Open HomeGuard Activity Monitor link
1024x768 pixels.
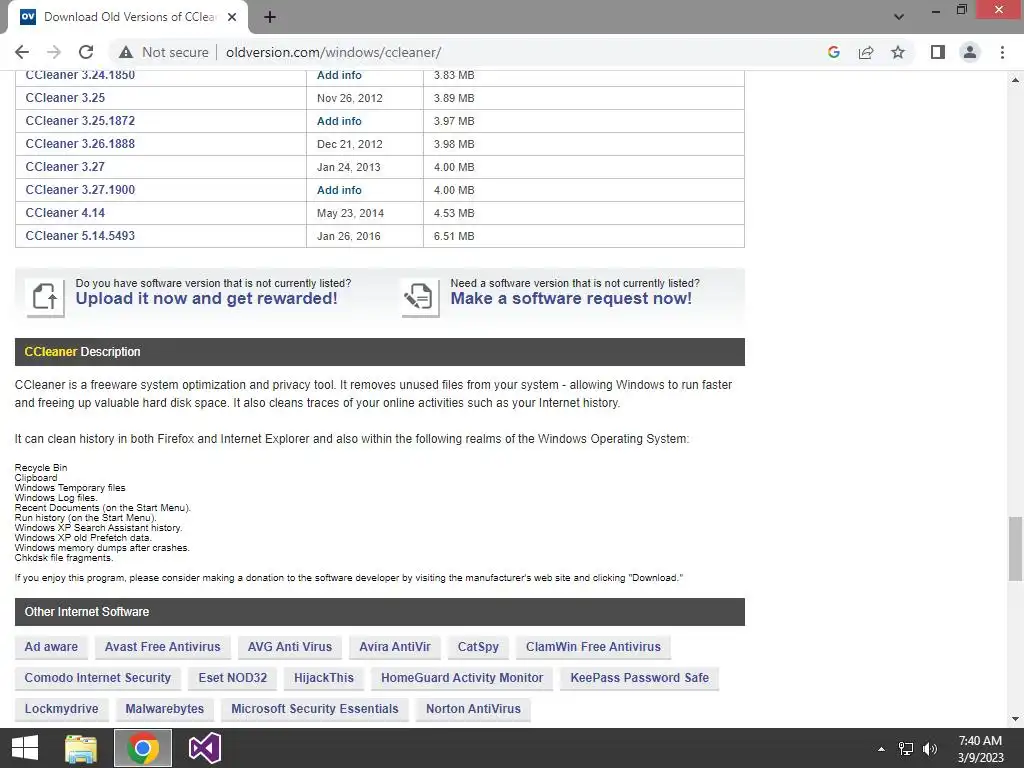coord(462,678)
